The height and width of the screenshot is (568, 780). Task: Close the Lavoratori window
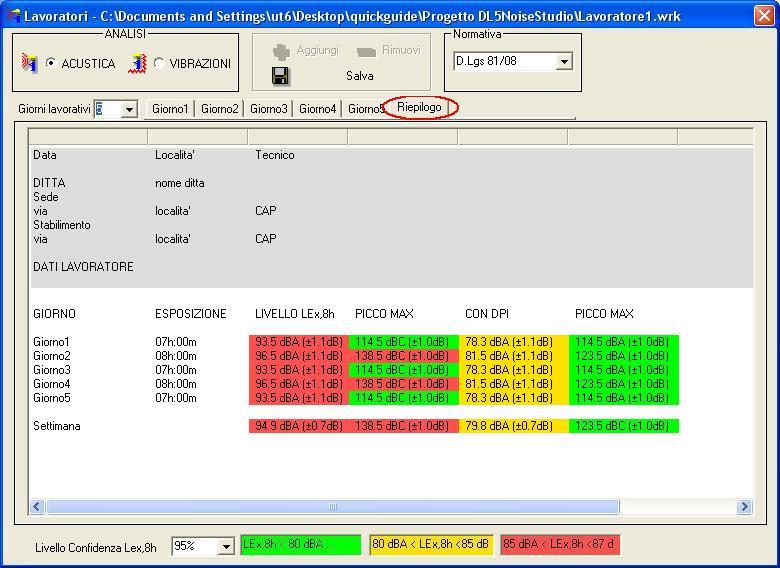(x=765, y=15)
